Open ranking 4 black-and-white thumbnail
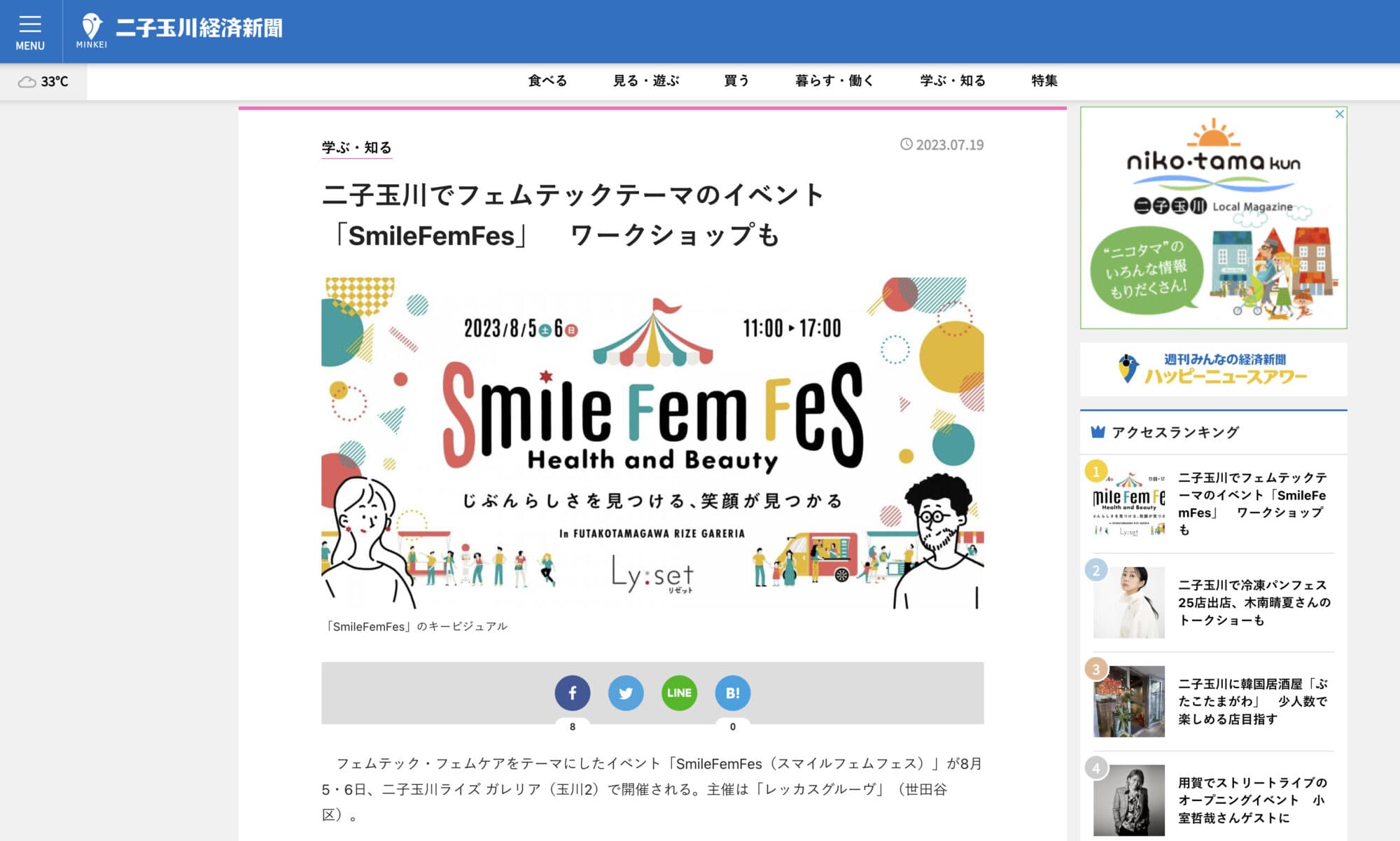 click(1129, 800)
